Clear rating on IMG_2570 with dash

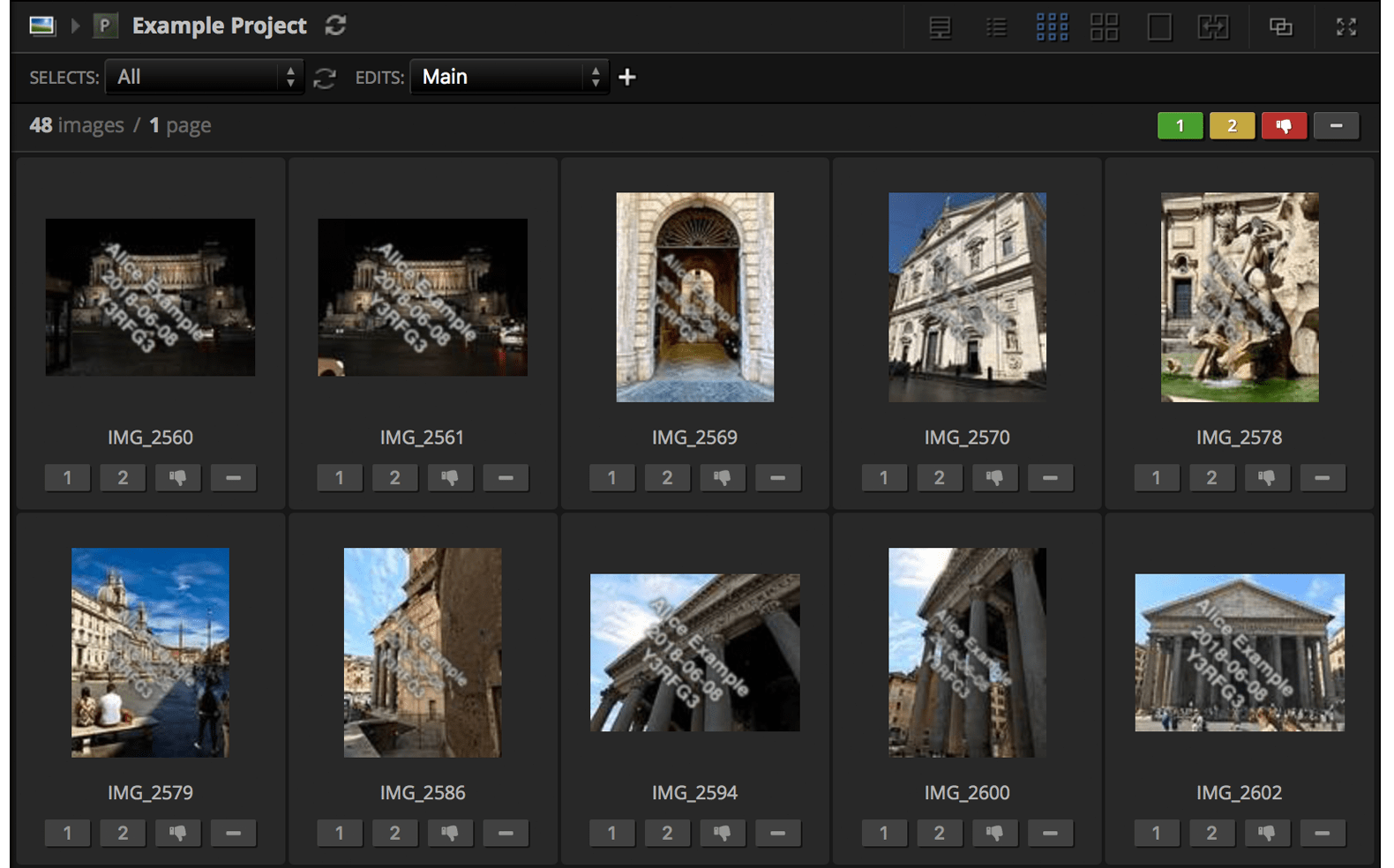pos(1050,478)
